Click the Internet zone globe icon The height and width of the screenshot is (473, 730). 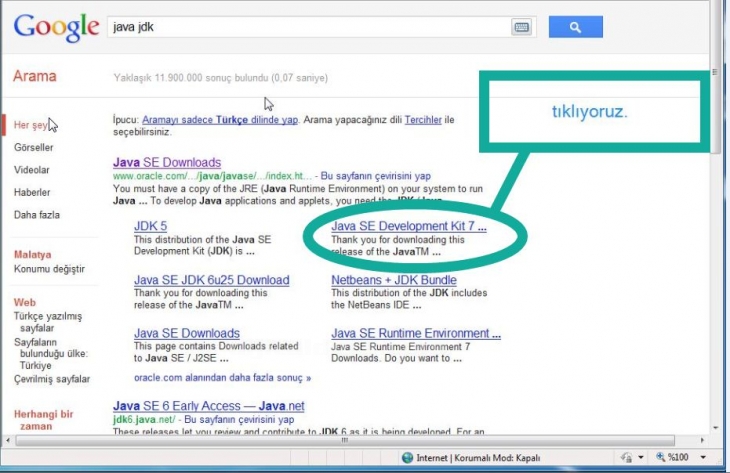point(408,458)
